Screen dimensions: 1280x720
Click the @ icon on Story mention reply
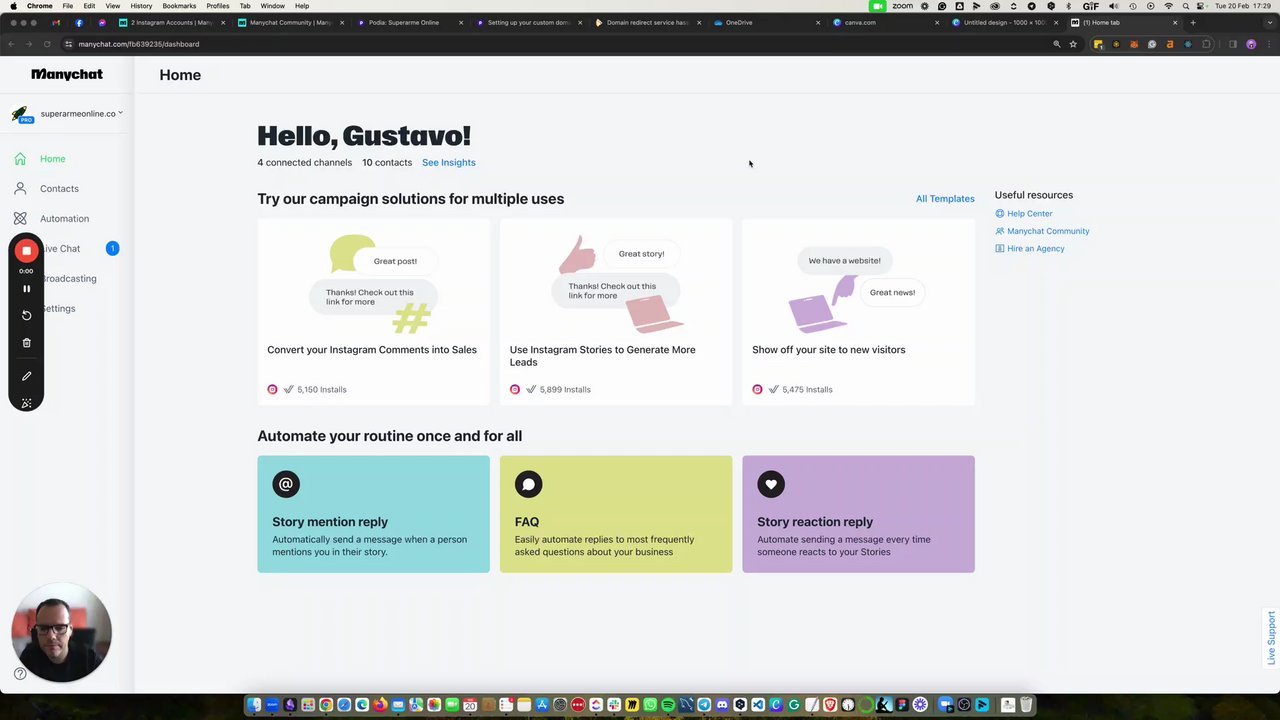point(286,484)
